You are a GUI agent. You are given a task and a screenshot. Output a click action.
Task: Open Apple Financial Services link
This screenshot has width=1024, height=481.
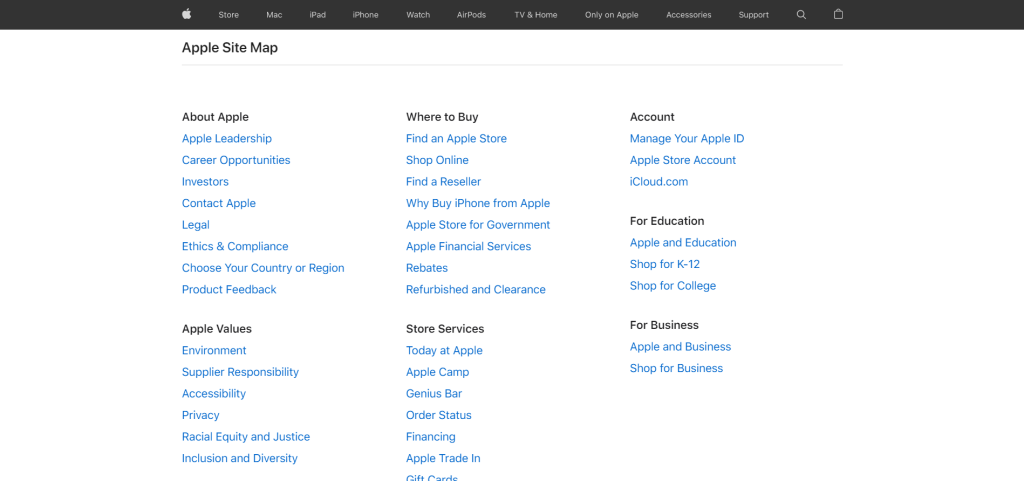click(468, 246)
